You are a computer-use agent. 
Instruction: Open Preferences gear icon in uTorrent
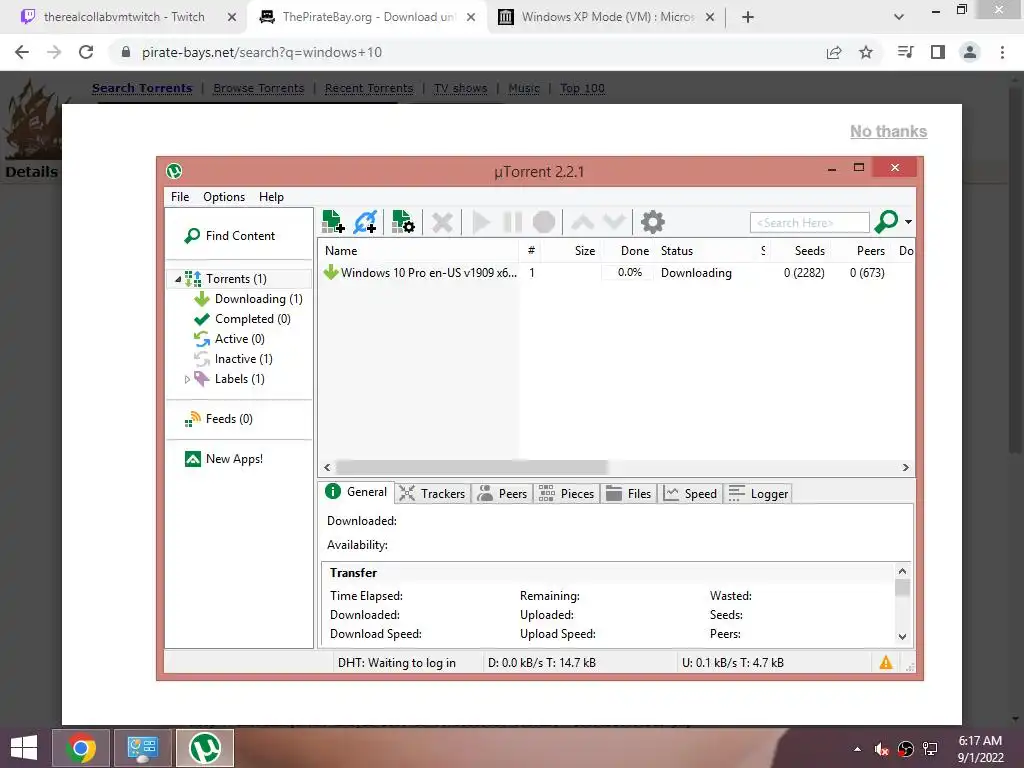[652, 222]
